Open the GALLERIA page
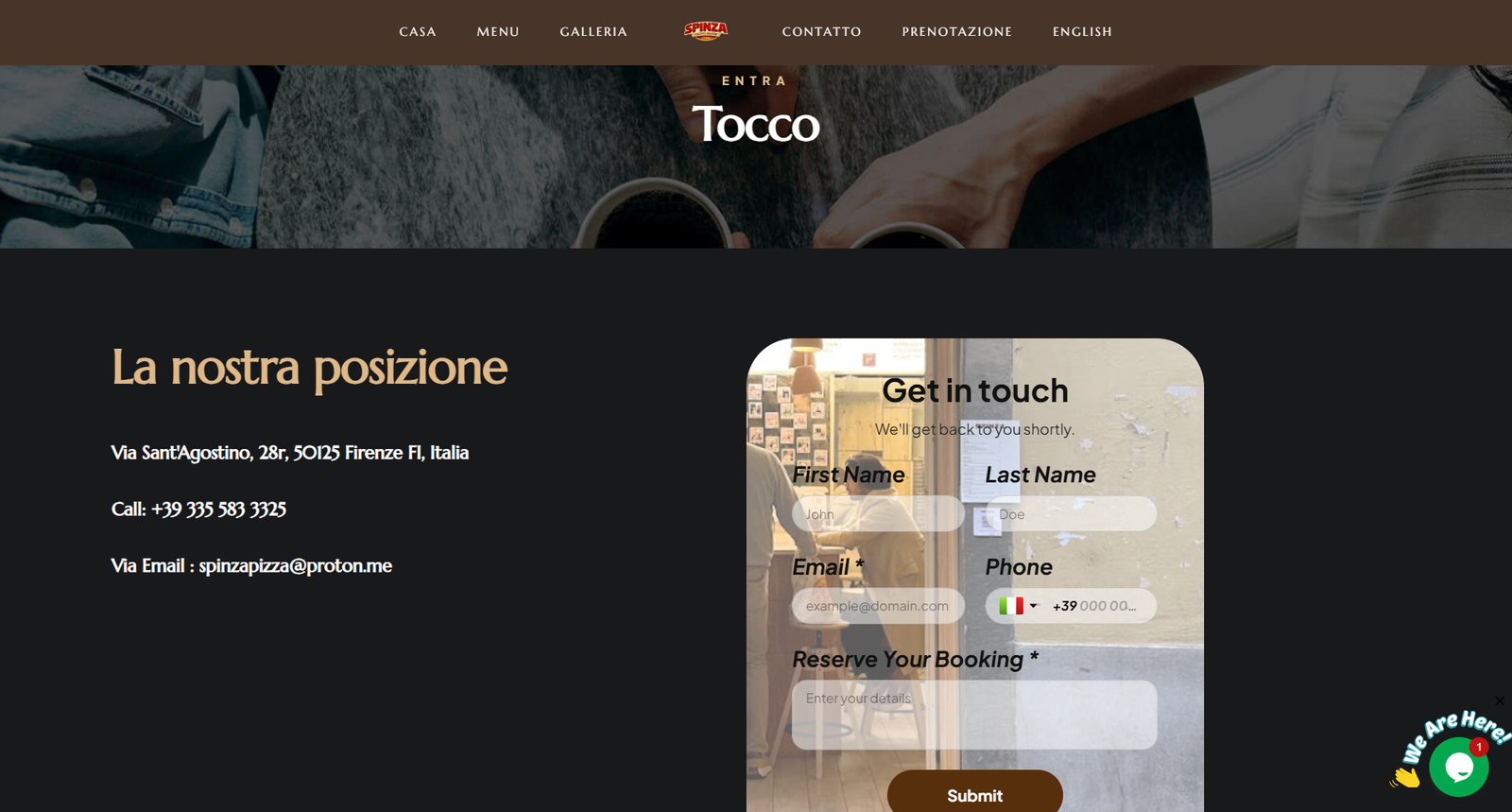 click(593, 32)
